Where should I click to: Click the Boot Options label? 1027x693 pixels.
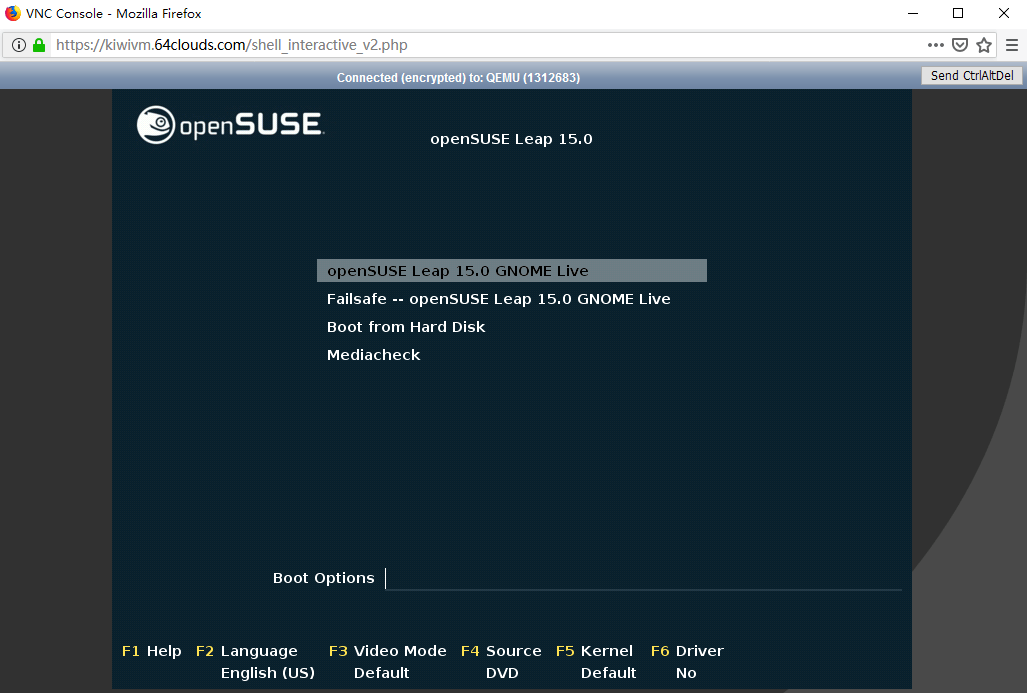pos(324,578)
